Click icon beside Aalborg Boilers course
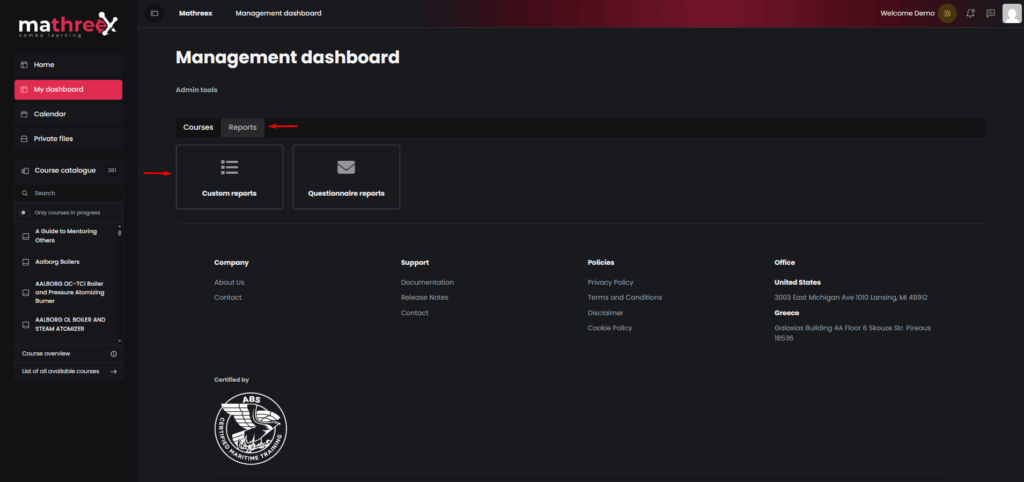Image resolution: width=1024 pixels, height=482 pixels. [25, 262]
